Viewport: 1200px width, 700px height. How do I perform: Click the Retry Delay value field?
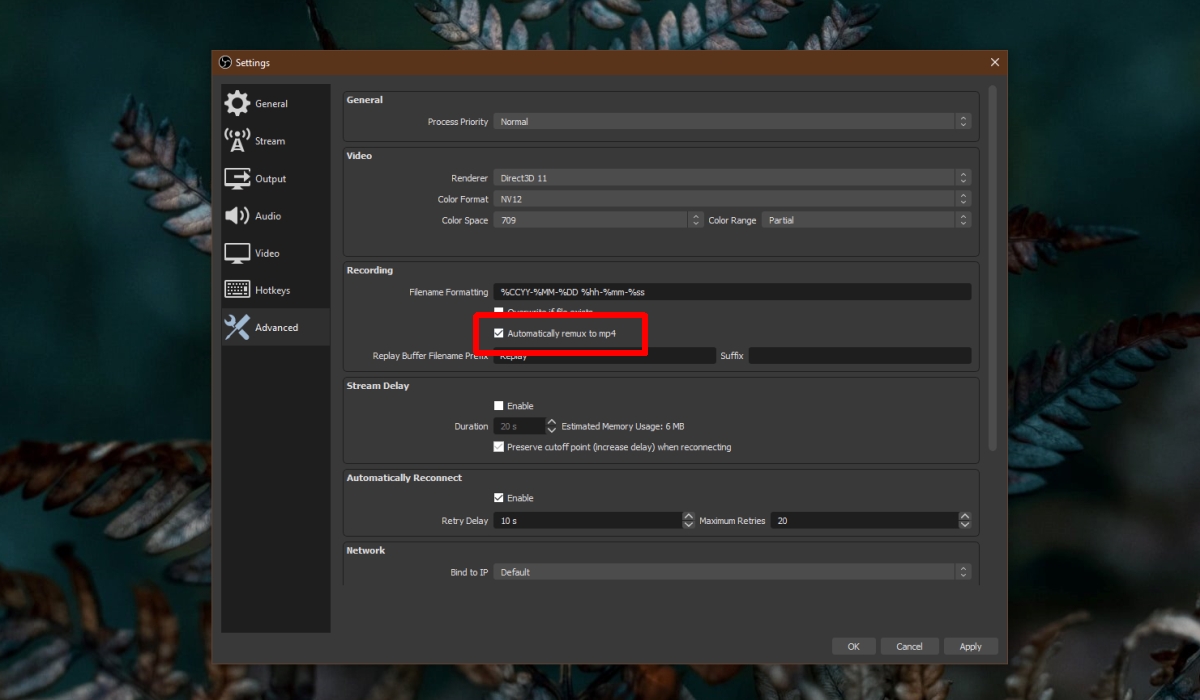tap(587, 521)
